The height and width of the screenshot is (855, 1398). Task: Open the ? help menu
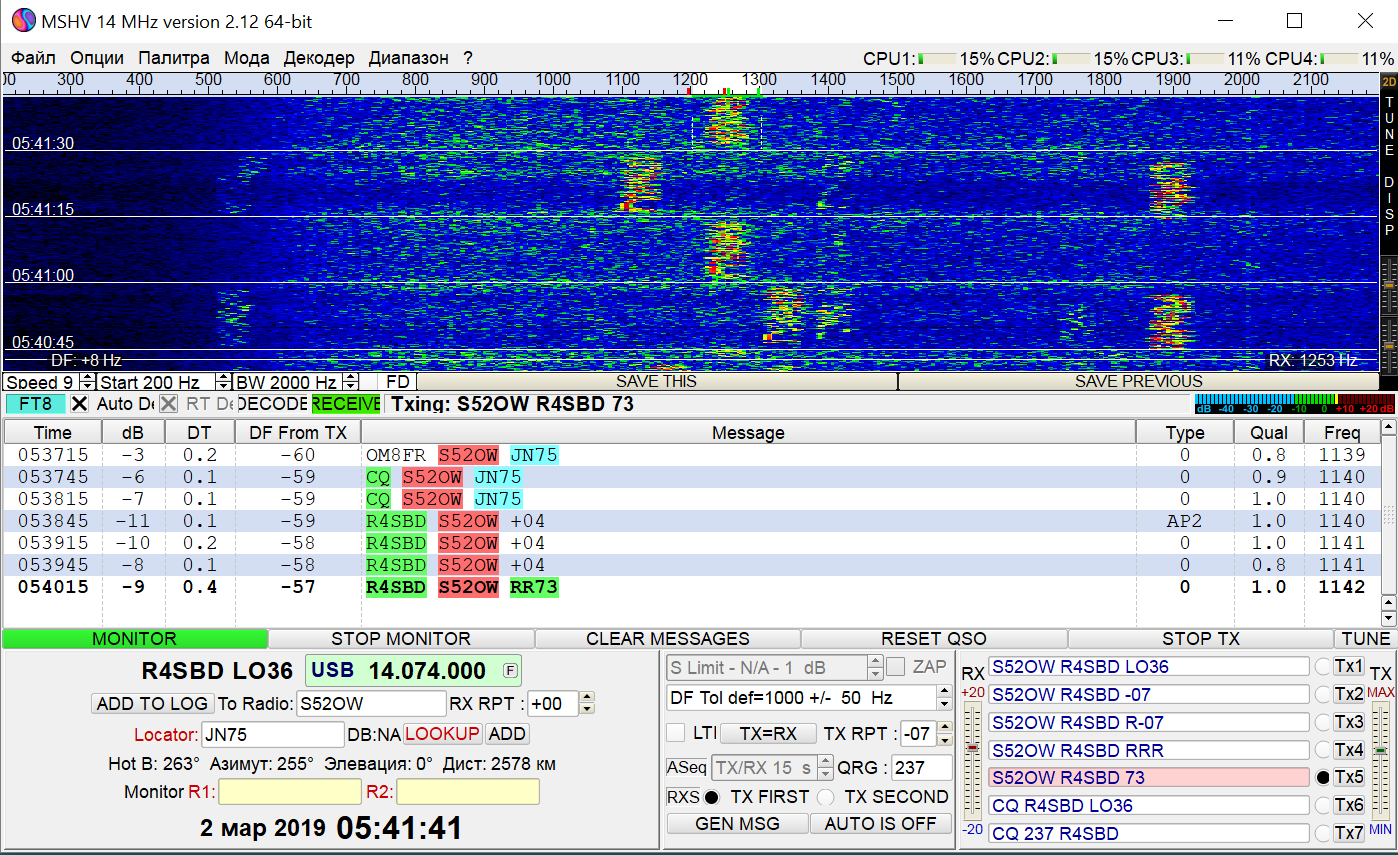pyautogui.click(x=468, y=58)
